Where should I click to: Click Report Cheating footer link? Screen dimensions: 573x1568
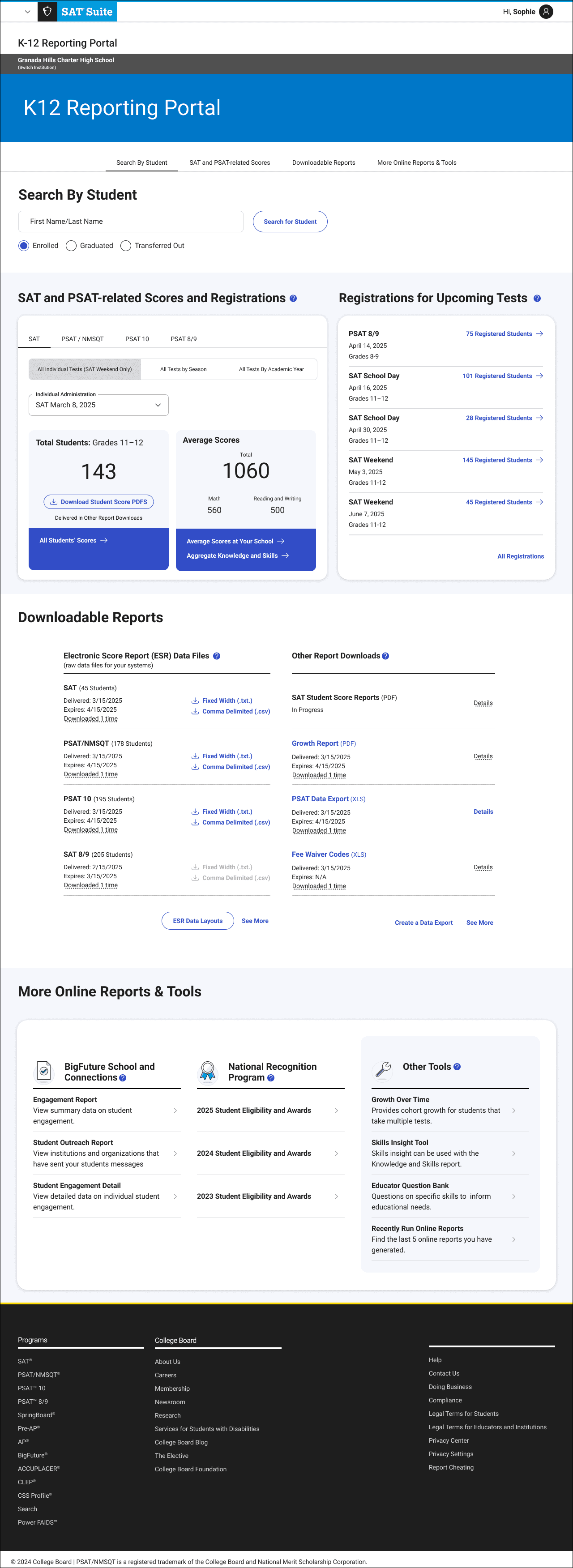[x=451, y=1468]
